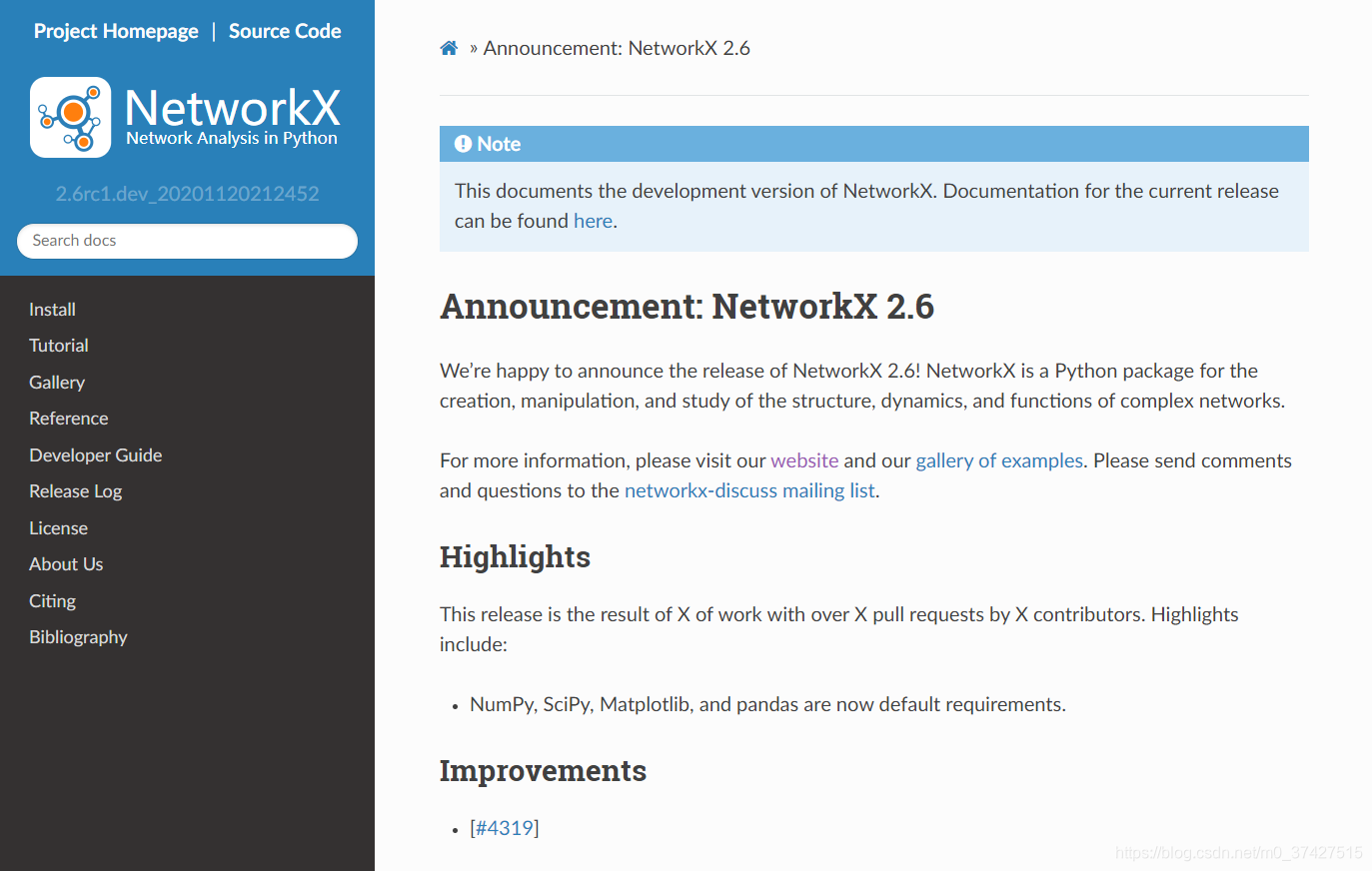Screen dimensions: 1372x871
Task: Open the Project Homepage link
Action: point(116,31)
